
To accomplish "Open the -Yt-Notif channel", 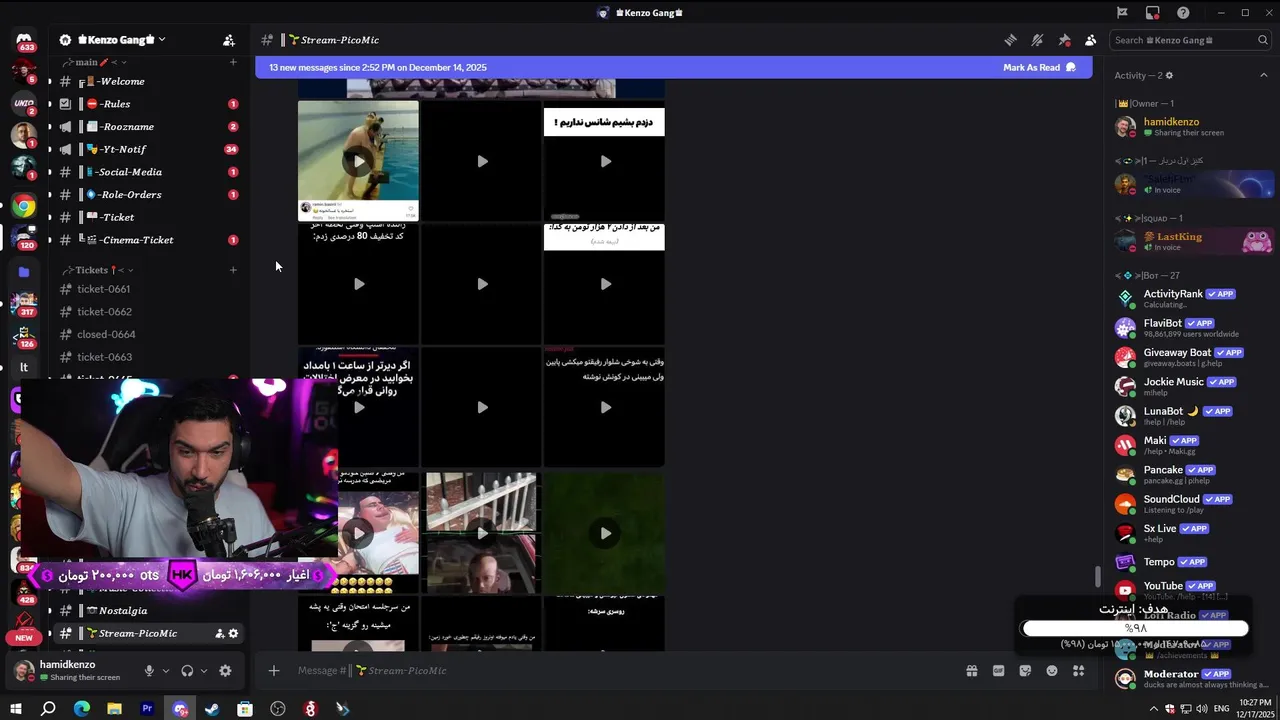I will click(146, 149).
